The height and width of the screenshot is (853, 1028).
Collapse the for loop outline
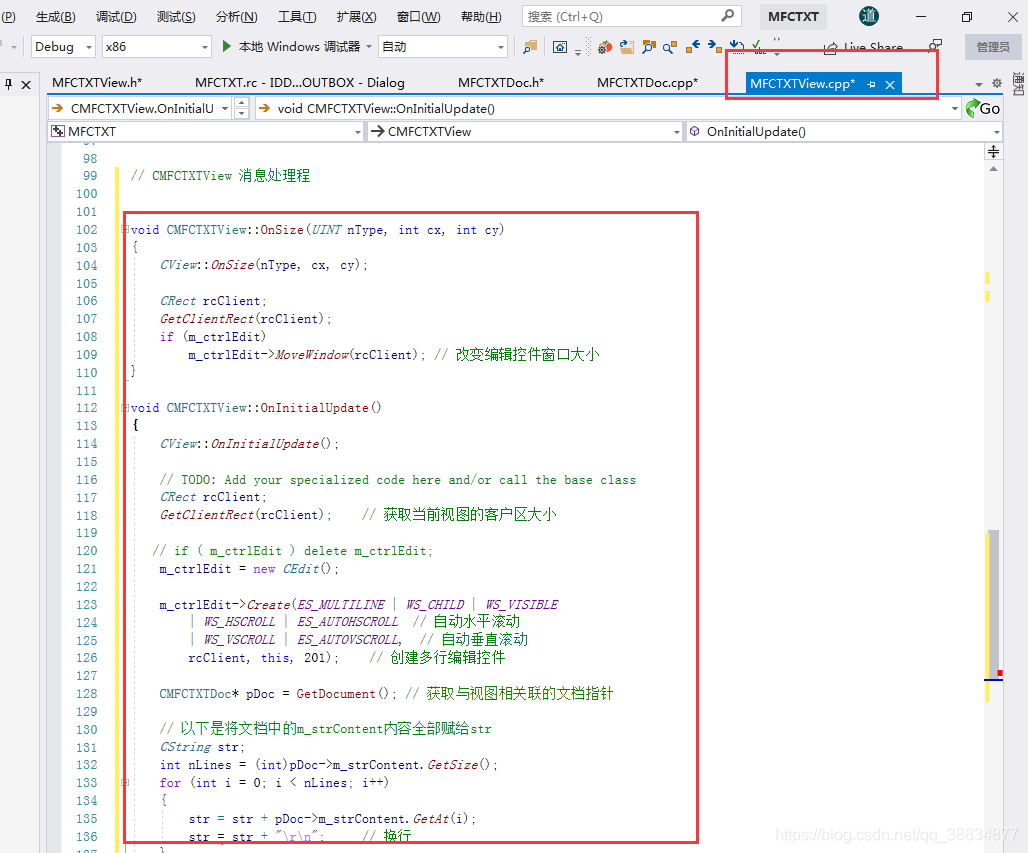pyautogui.click(x=125, y=782)
